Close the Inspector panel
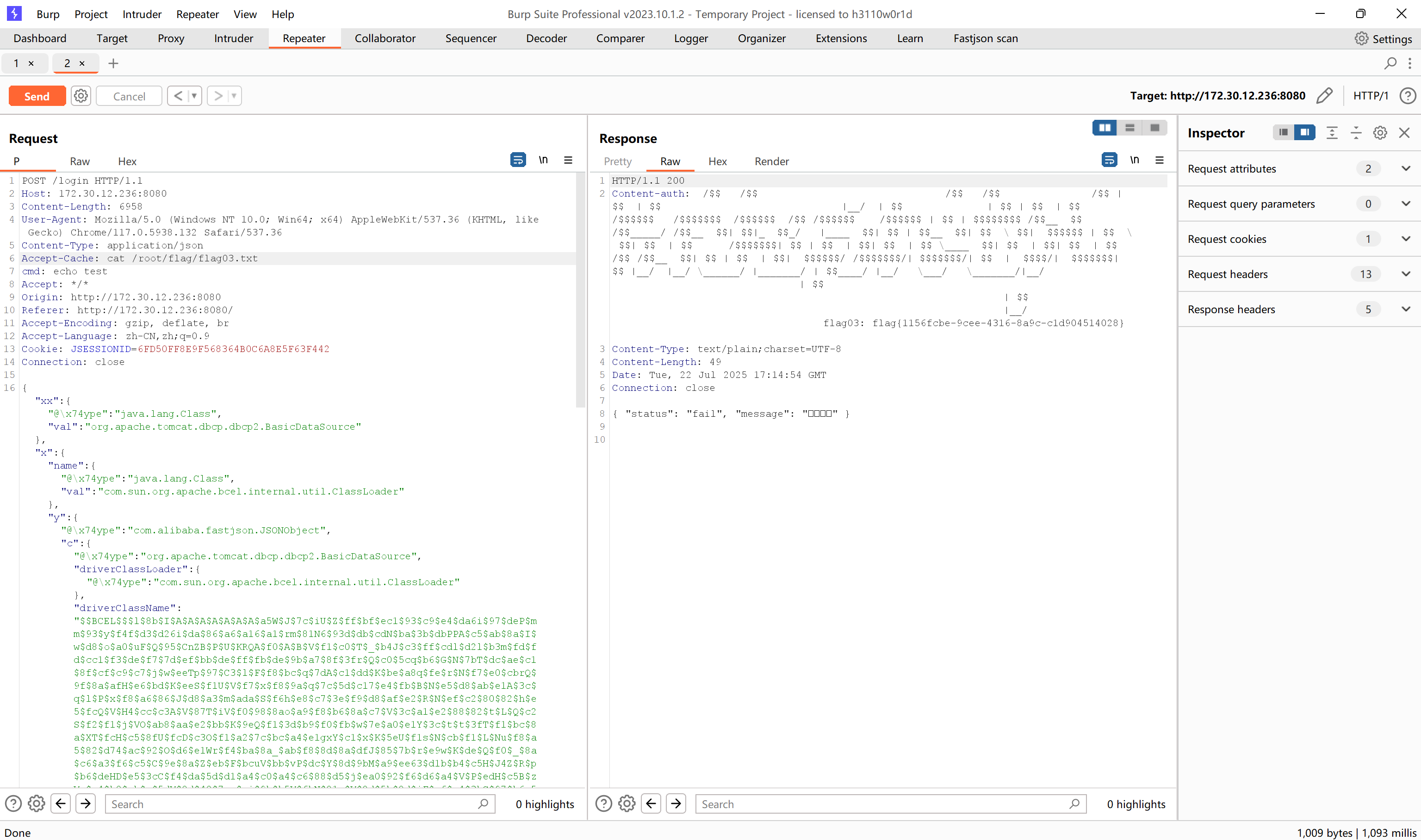This screenshot has height=840, width=1421. coord(1404,133)
